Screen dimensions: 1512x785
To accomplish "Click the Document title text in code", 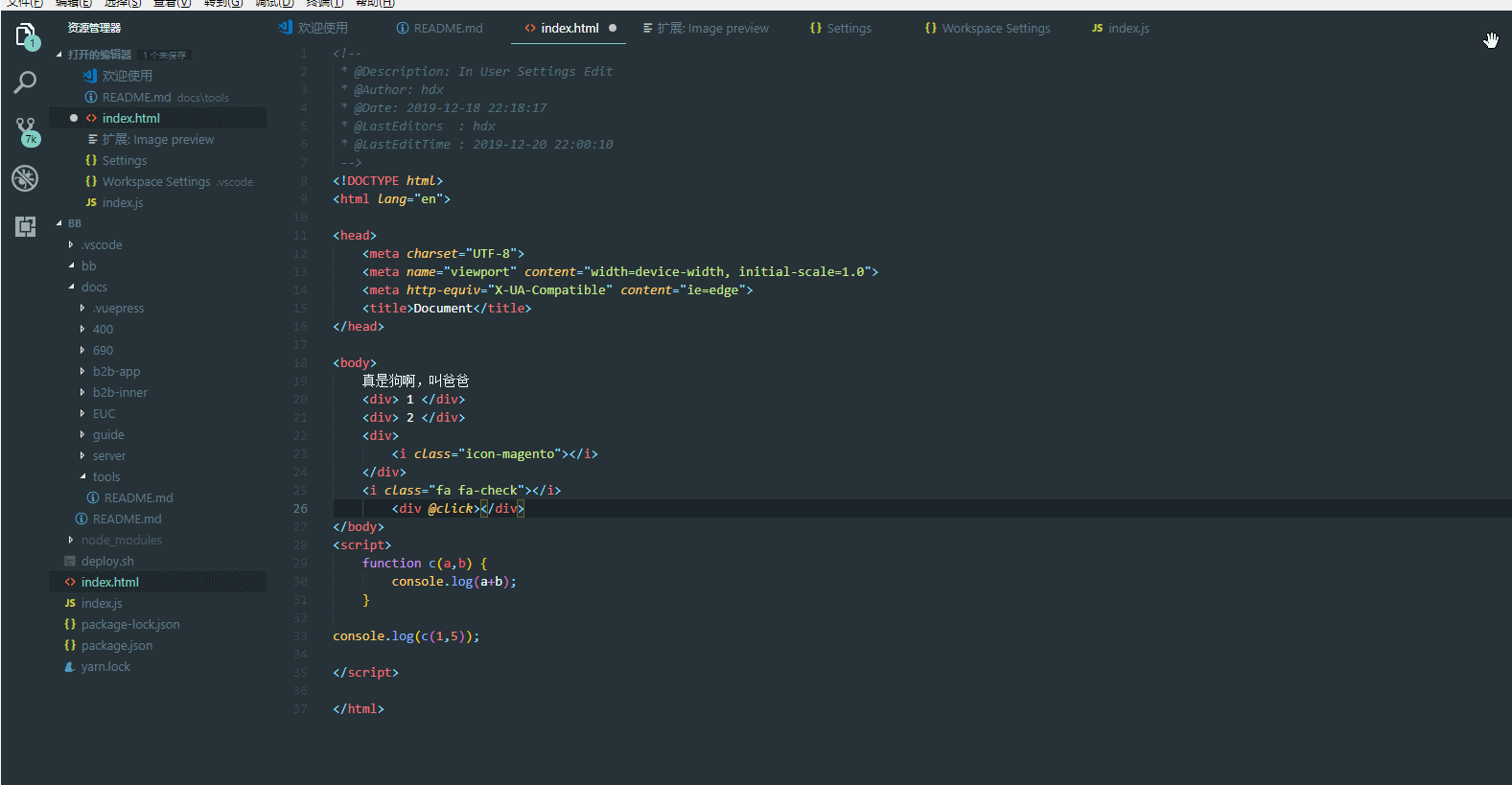I will 443,308.
